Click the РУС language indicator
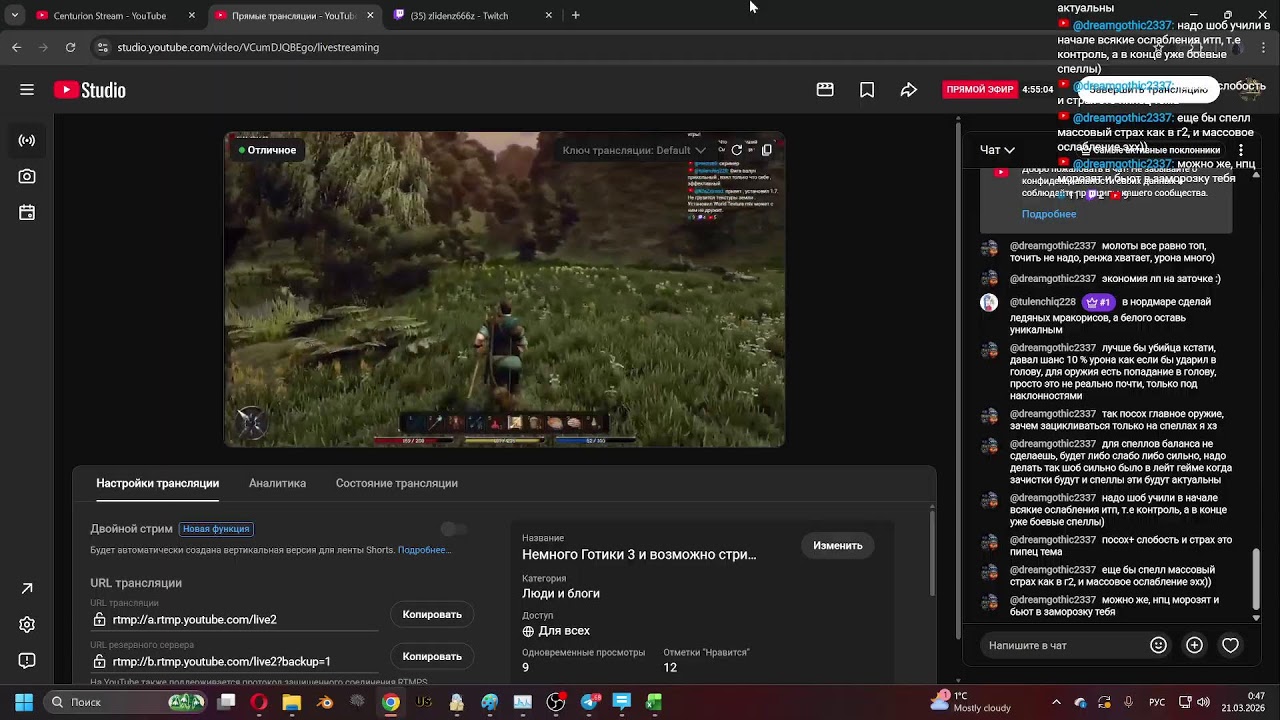 (x=1155, y=702)
